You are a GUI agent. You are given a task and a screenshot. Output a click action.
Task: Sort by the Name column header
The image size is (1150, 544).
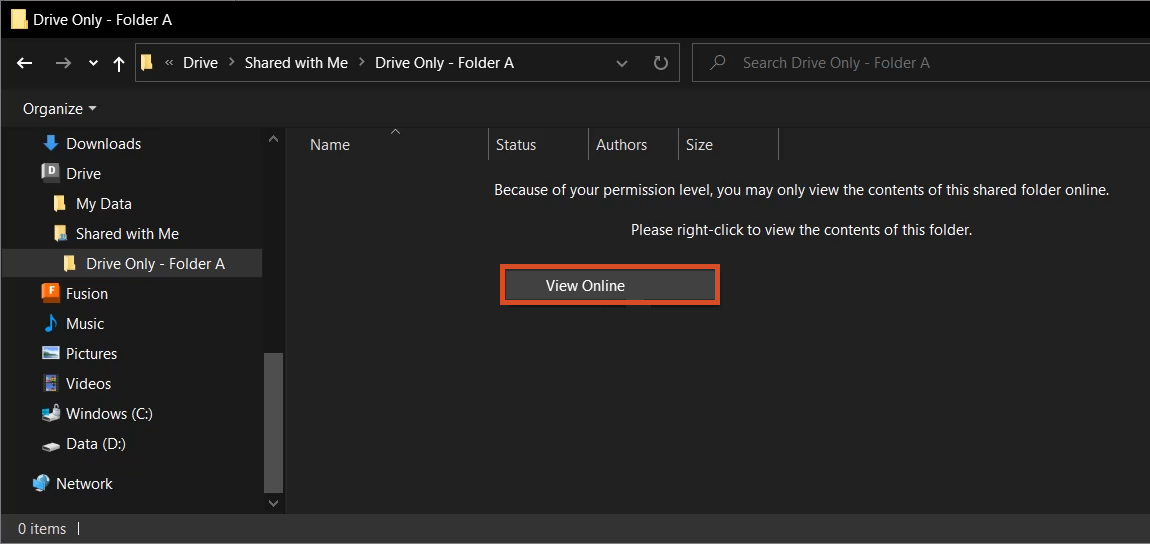pyautogui.click(x=330, y=145)
